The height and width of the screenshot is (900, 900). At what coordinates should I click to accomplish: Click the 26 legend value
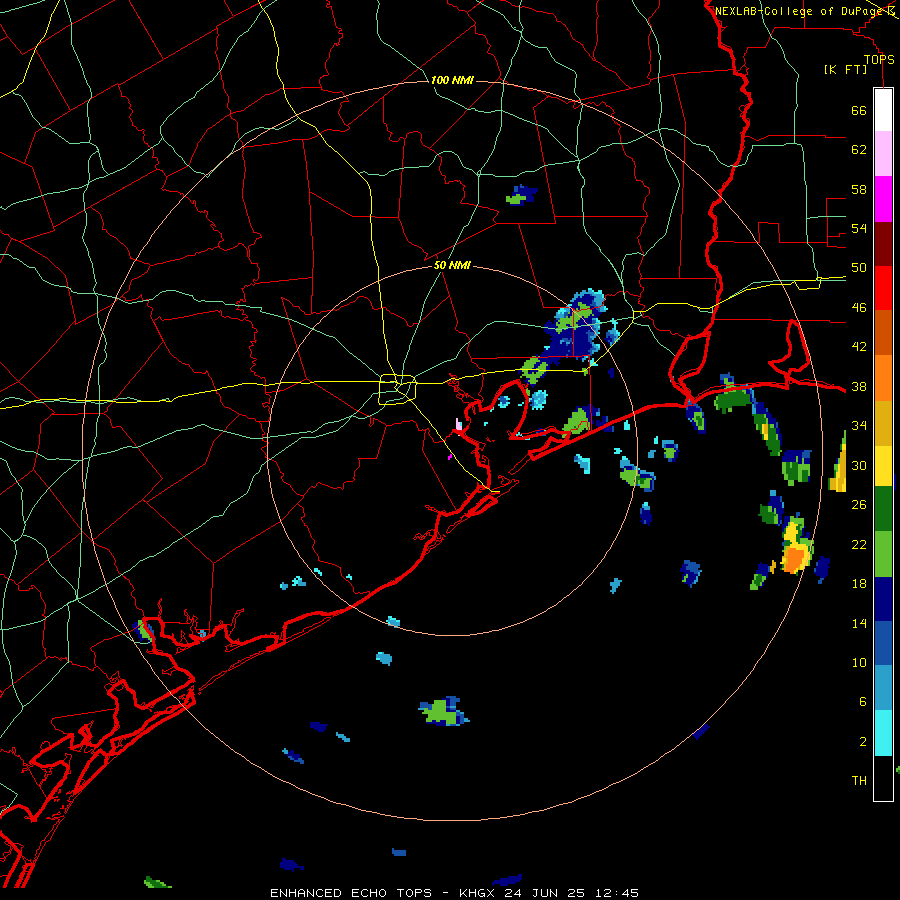point(859,505)
